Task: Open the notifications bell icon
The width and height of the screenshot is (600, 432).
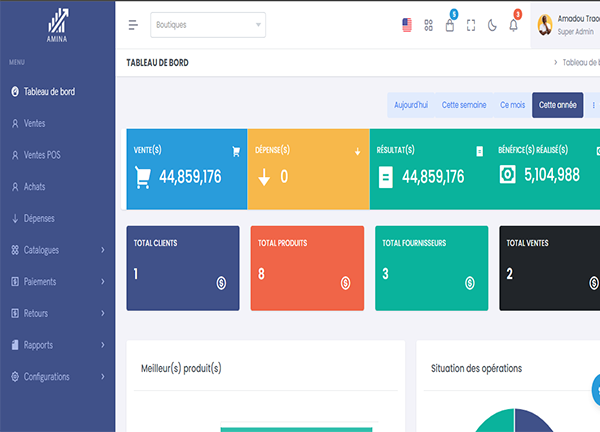Action: pyautogui.click(x=513, y=25)
